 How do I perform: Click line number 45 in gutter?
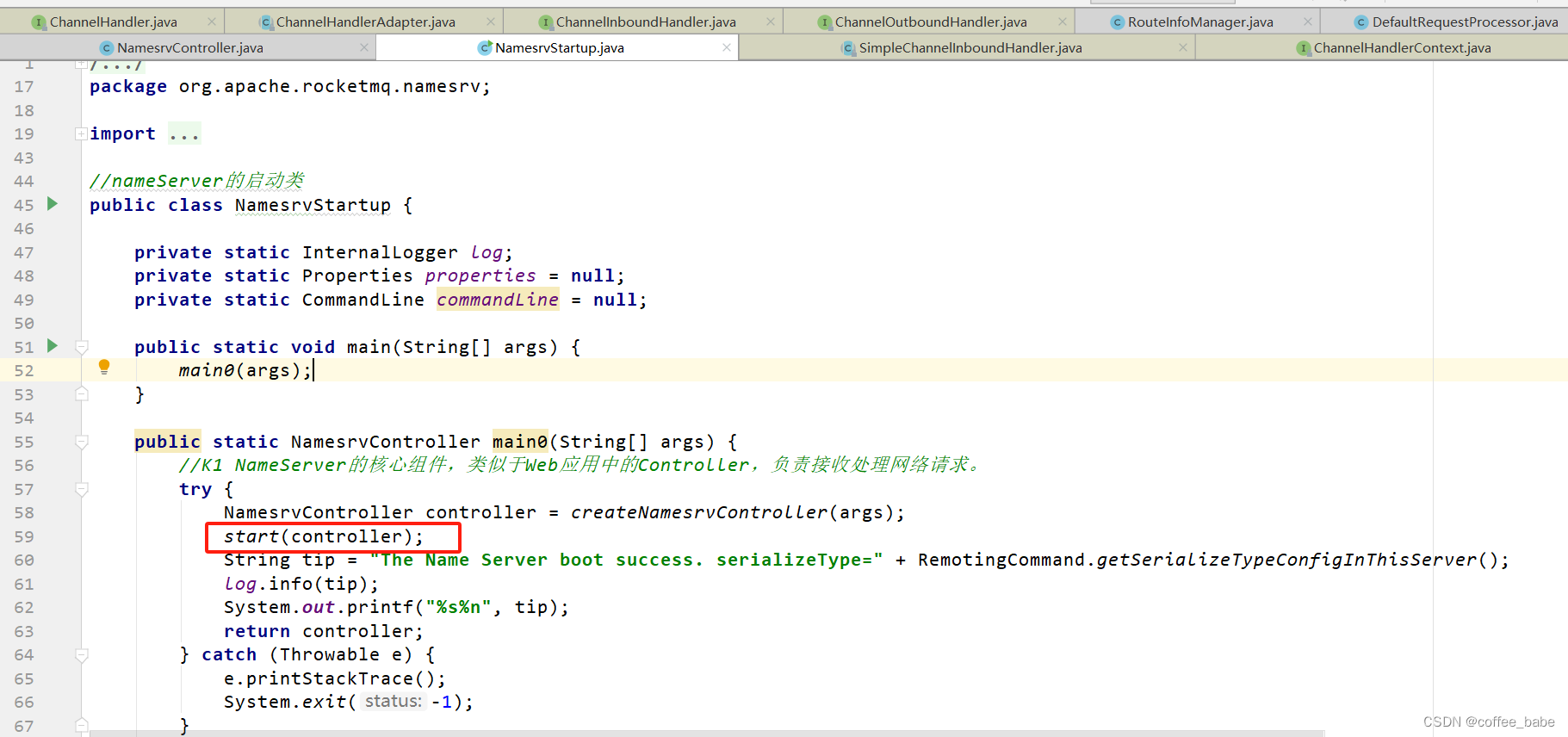point(24,205)
